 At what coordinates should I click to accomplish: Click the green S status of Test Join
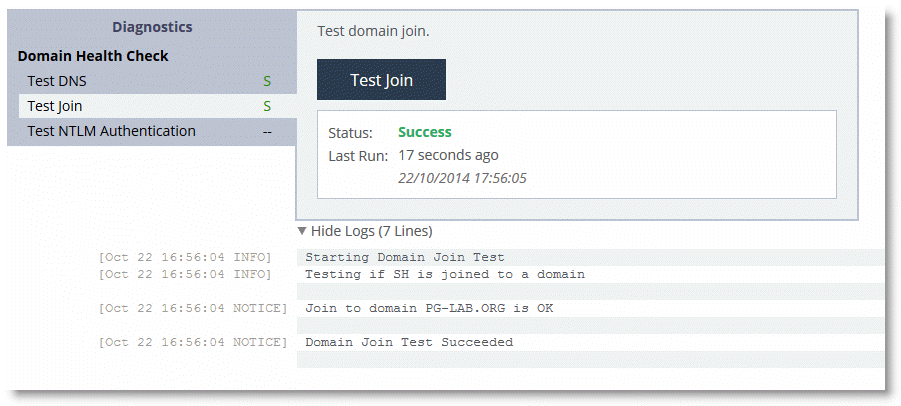[267, 106]
